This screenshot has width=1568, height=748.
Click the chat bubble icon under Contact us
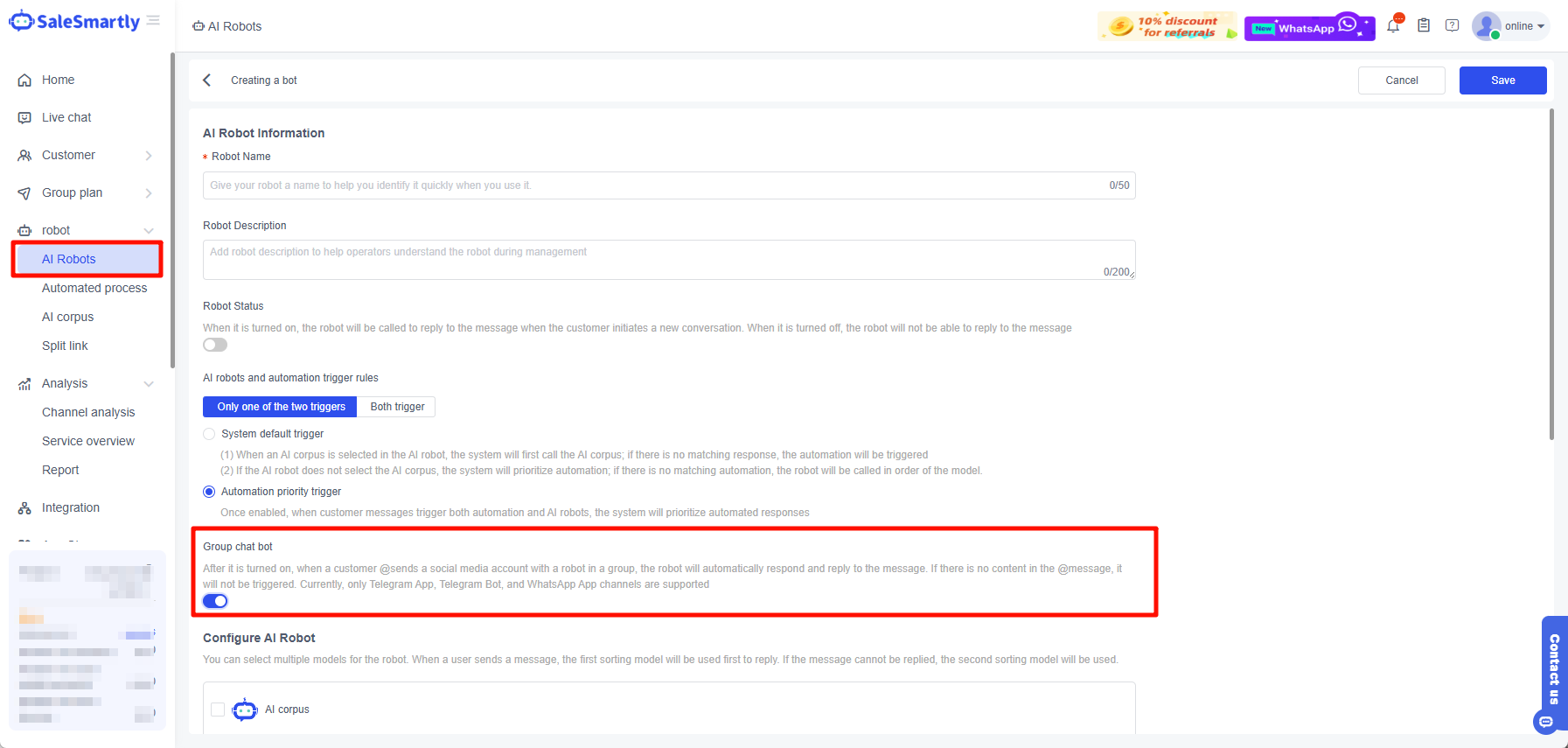coord(1546,722)
